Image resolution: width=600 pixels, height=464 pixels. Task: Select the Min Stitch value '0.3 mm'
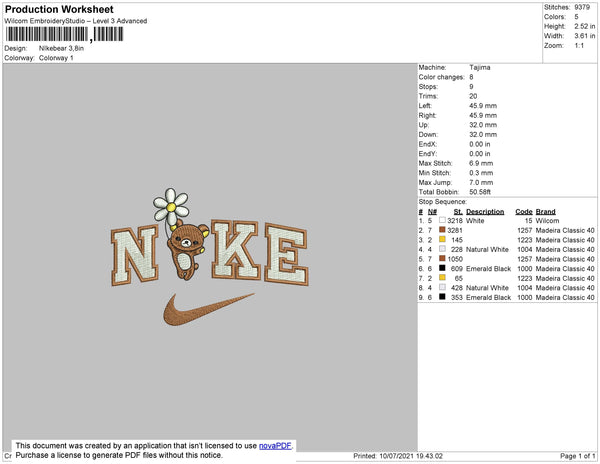click(481, 173)
